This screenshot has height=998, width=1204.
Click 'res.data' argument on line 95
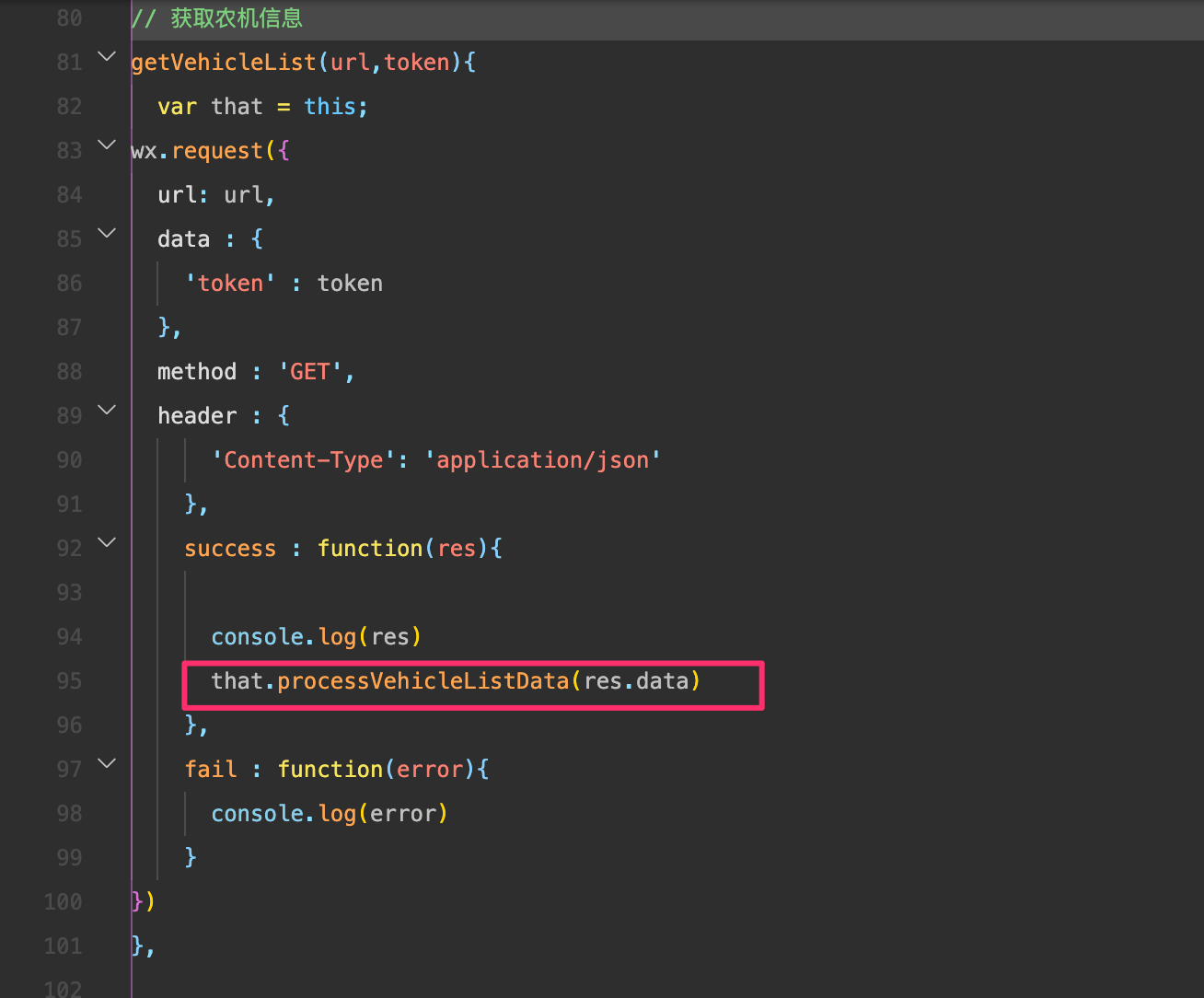(636, 681)
